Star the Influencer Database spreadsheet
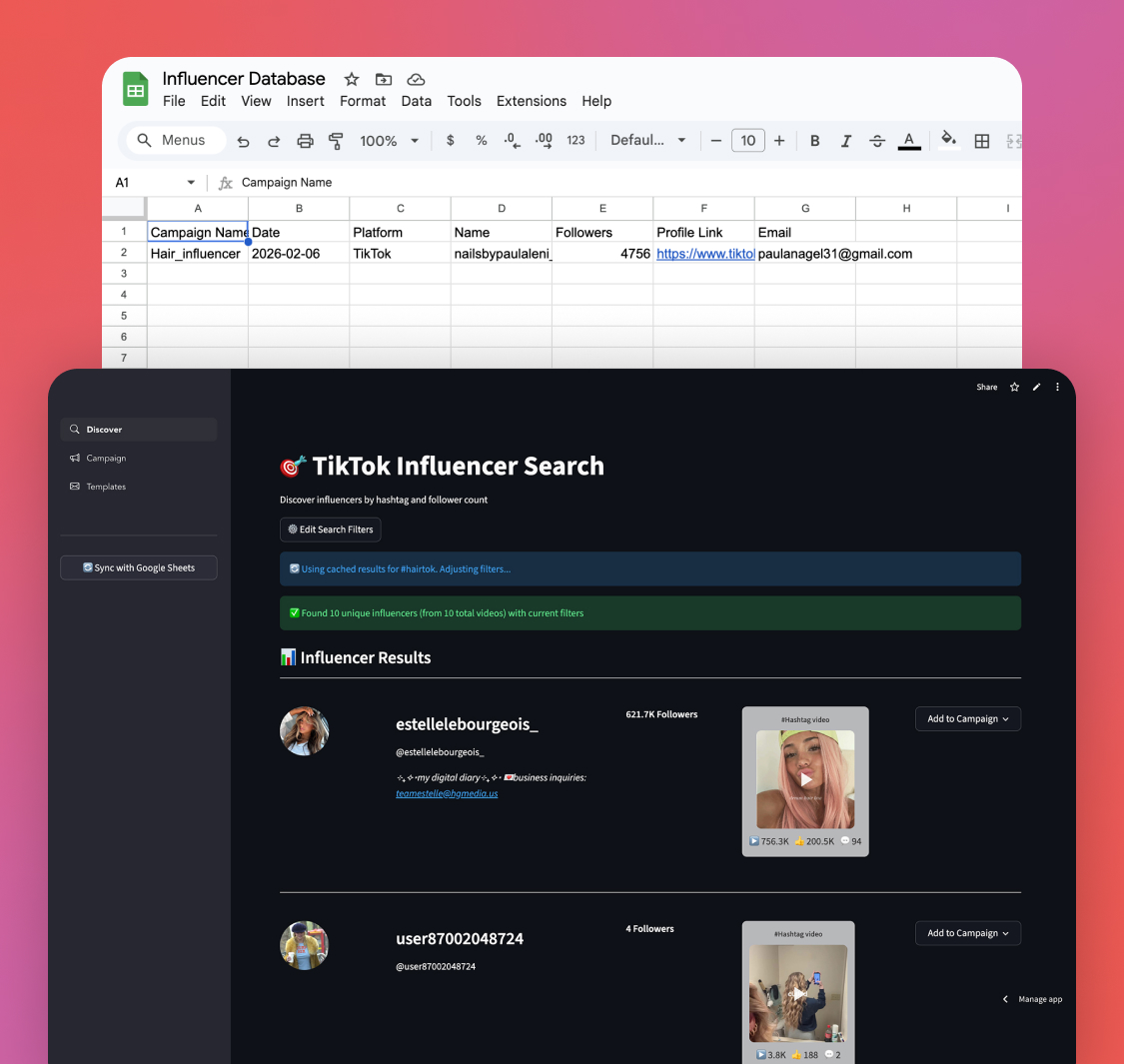Image resolution: width=1124 pixels, height=1064 pixels. point(351,79)
